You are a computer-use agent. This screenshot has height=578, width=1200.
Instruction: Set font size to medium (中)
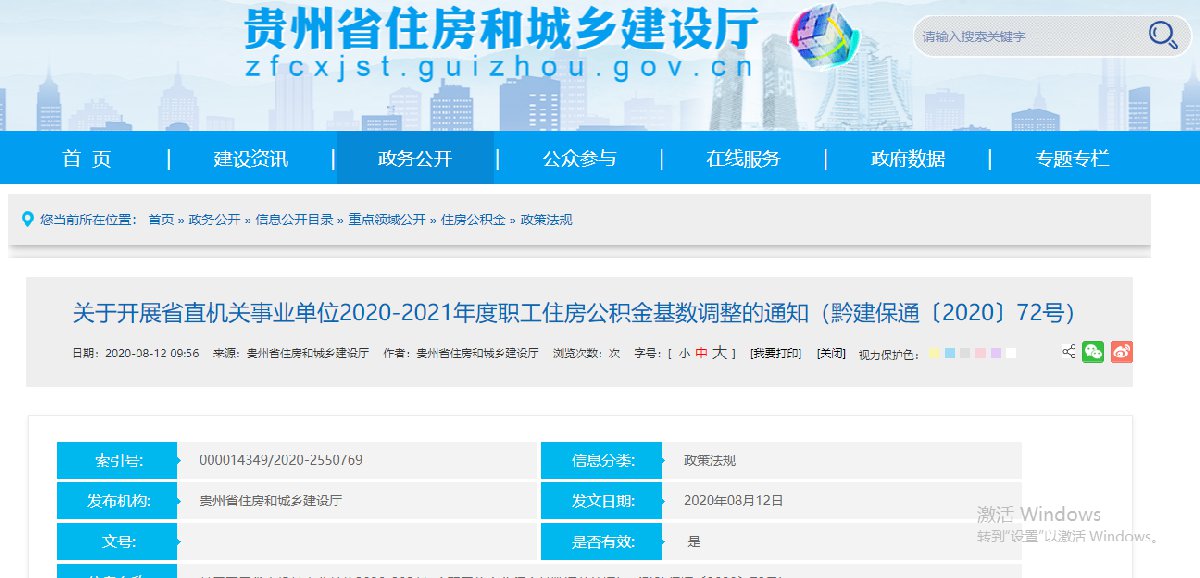pyautogui.click(x=700, y=353)
